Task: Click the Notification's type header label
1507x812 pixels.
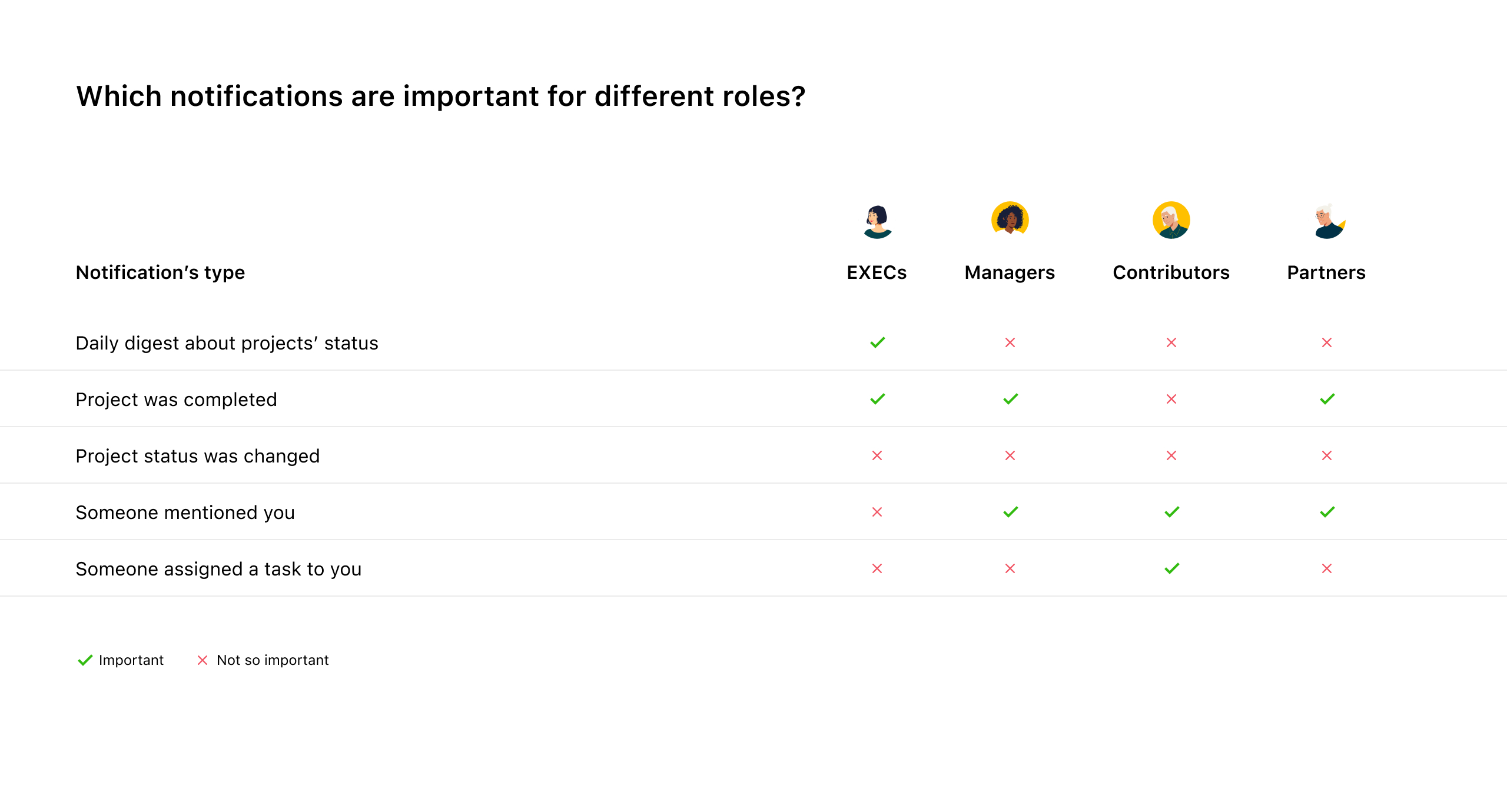Action: 160,272
